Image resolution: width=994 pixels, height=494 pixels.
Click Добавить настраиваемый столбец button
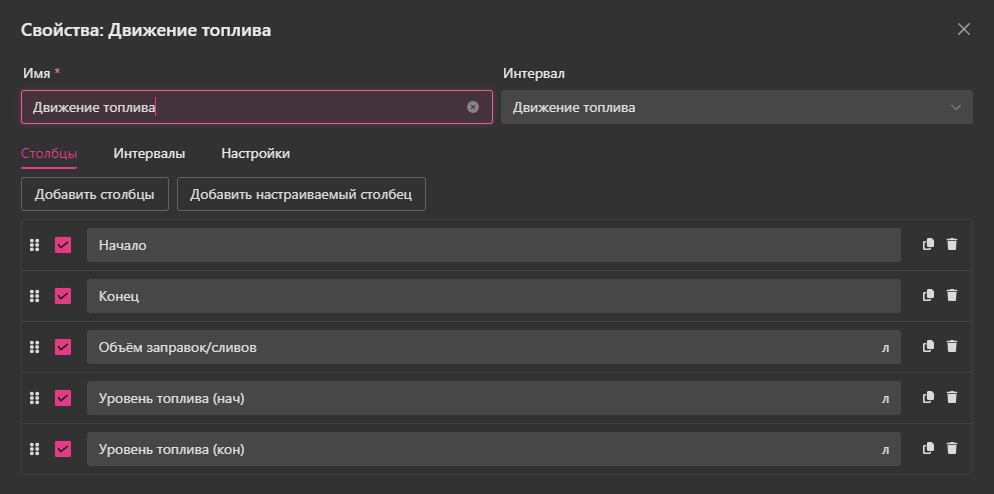pos(301,195)
